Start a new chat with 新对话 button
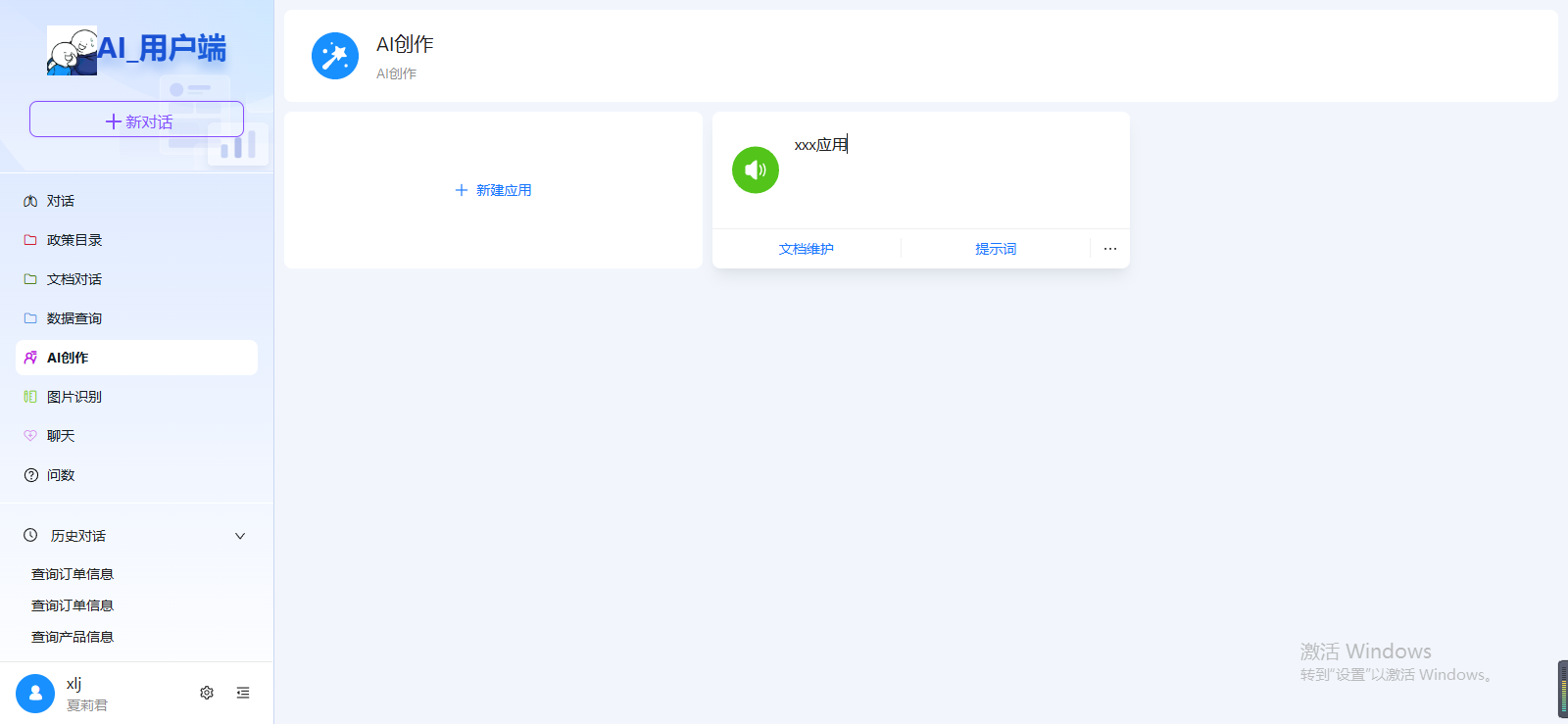Image resolution: width=1568 pixels, height=724 pixels. (136, 120)
